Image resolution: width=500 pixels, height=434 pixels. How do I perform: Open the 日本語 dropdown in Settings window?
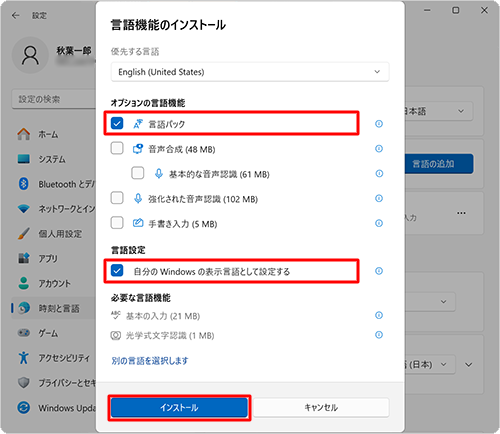pos(439,111)
